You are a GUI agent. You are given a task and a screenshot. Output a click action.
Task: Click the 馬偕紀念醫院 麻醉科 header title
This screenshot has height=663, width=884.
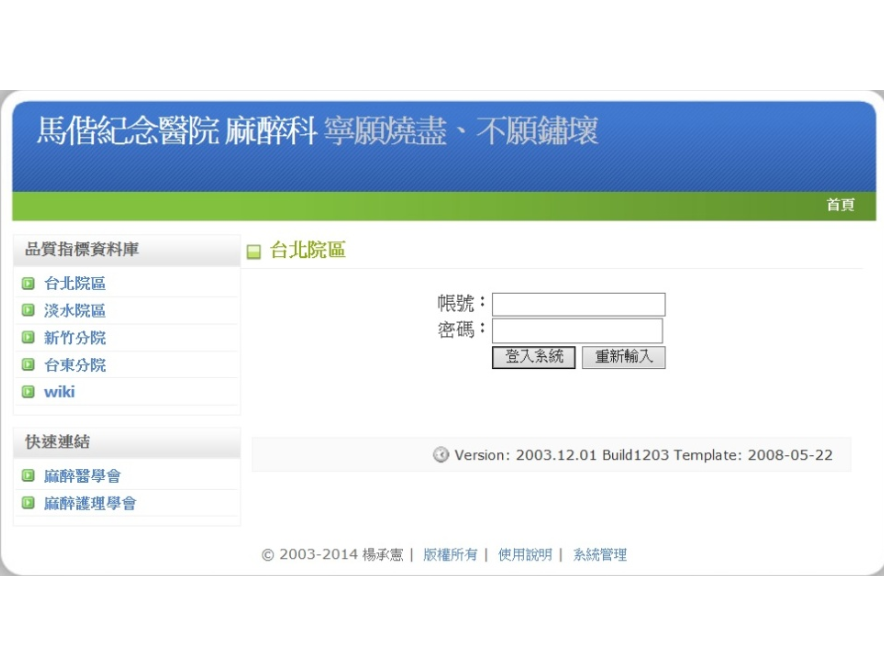tap(176, 131)
